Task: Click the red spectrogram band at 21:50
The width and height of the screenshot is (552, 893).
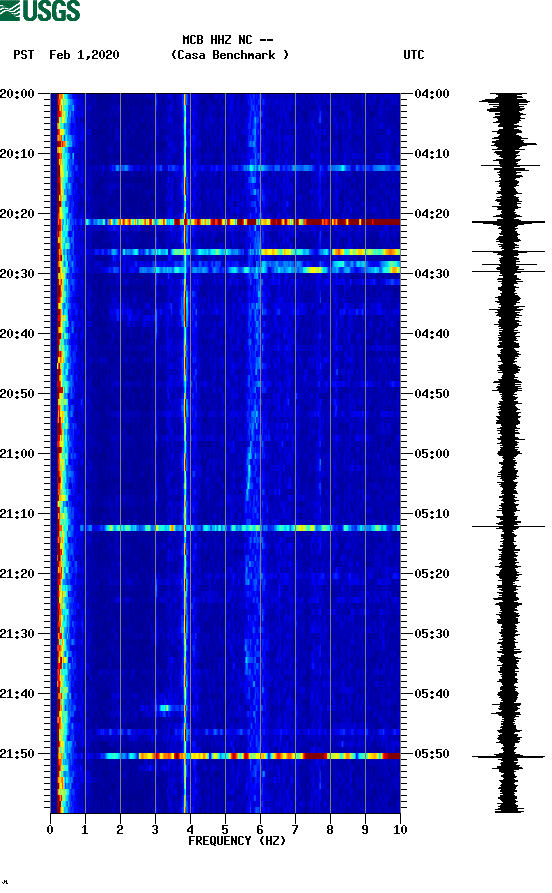Action: 250,756
